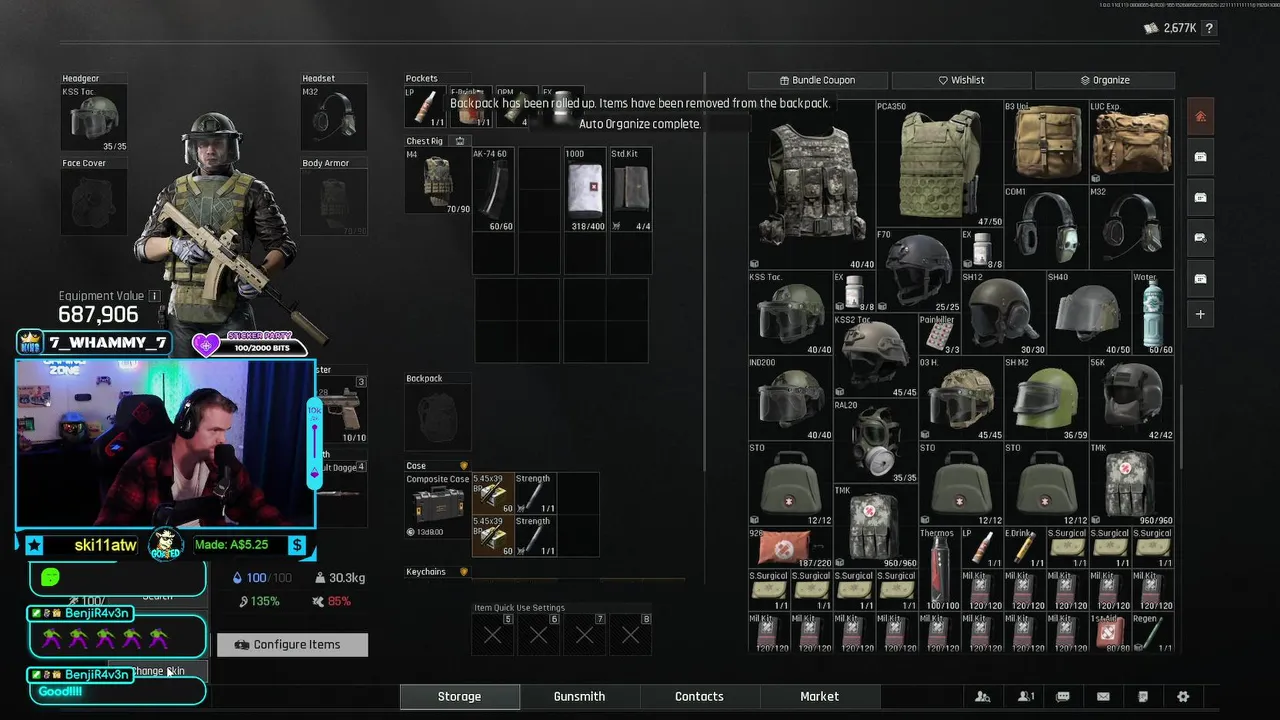This screenshot has width=1280, height=720.
Task: Click the 2,677K currency display
Action: [1171, 29]
